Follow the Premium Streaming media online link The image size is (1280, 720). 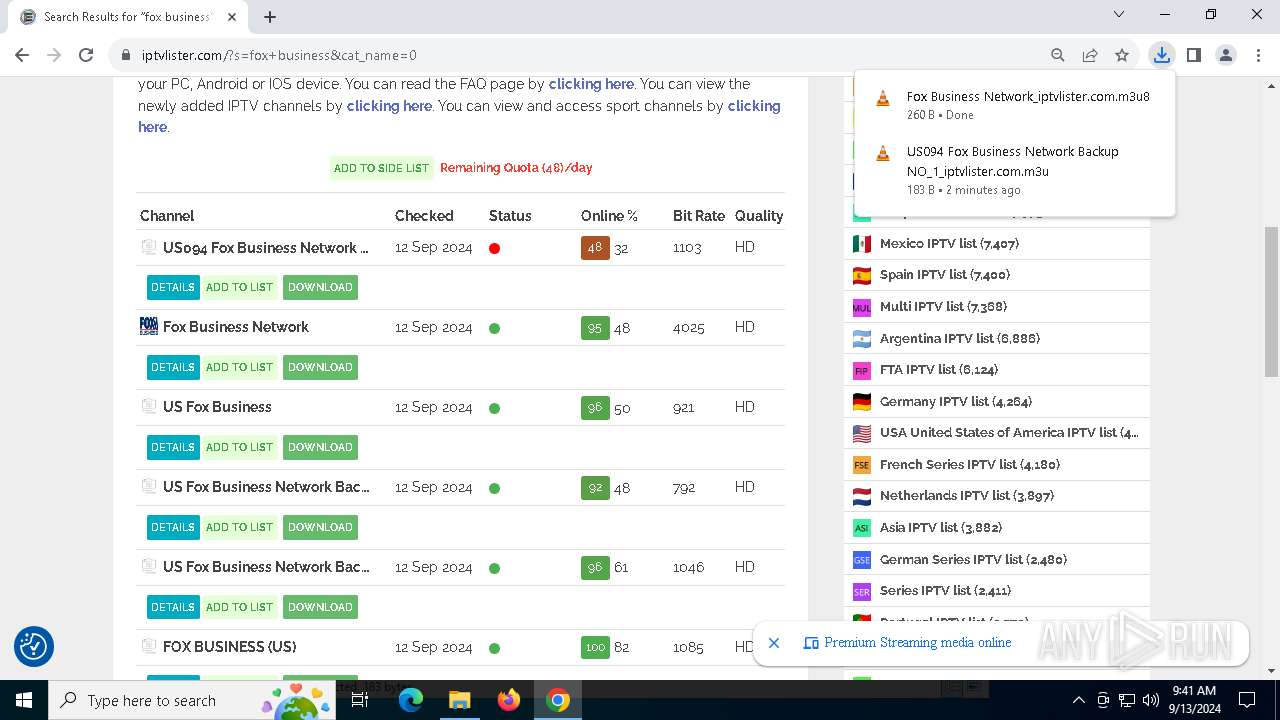click(917, 643)
